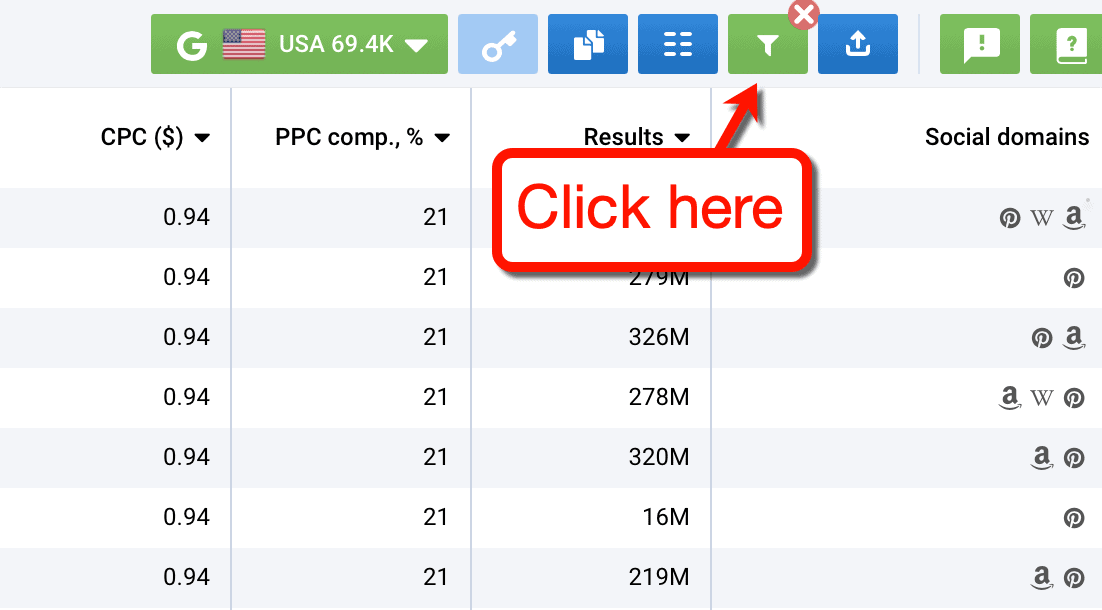This screenshot has height=610, width=1102.
Task: Click the copy keywords icon
Action: 587,44
